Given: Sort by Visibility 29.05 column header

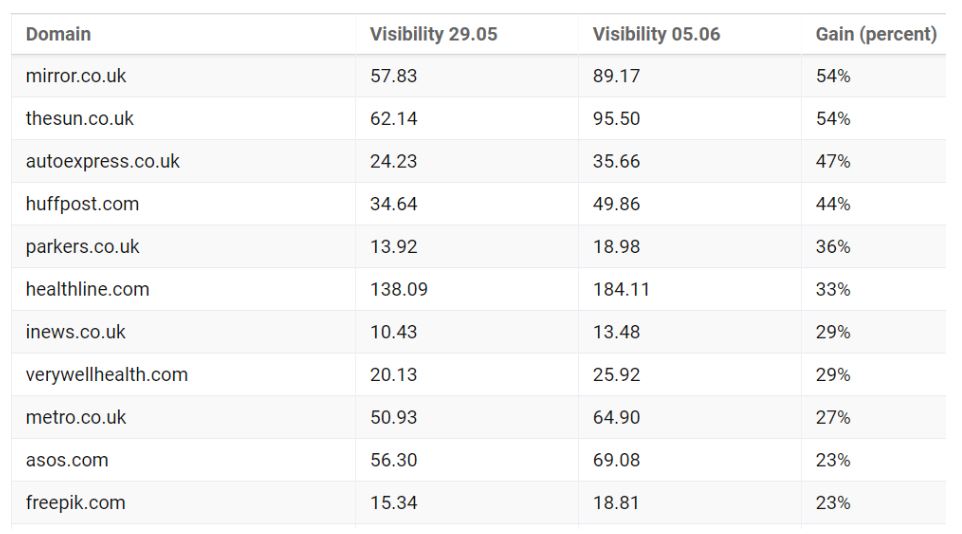Looking at the screenshot, I should coord(433,34).
